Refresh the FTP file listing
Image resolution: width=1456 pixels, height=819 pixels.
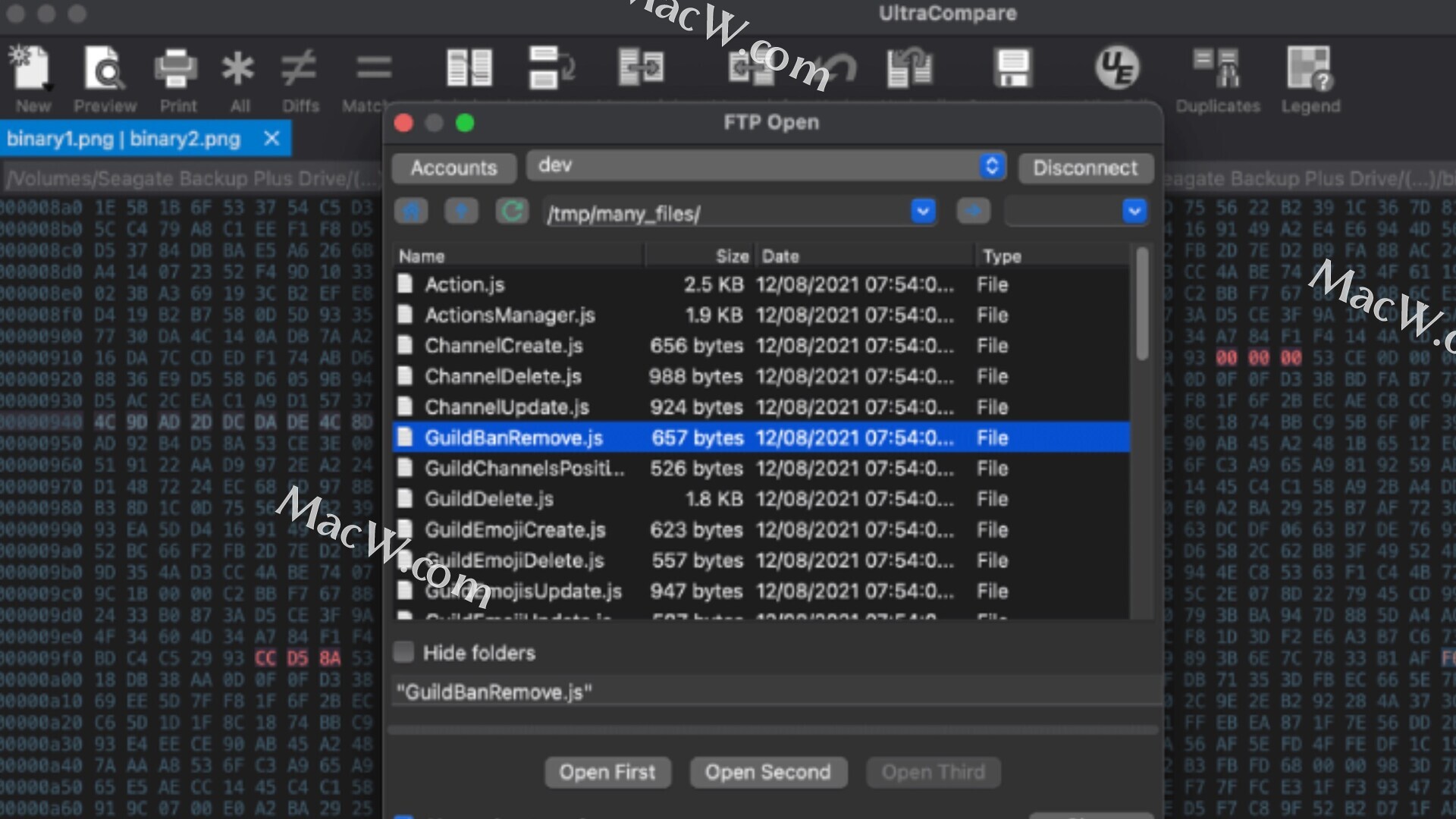(512, 211)
